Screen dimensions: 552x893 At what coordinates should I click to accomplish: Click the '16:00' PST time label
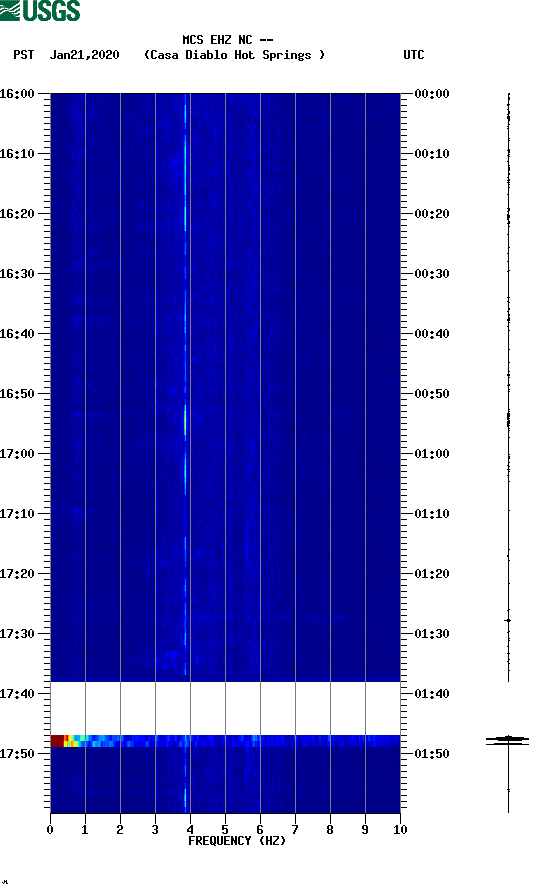tap(17, 93)
